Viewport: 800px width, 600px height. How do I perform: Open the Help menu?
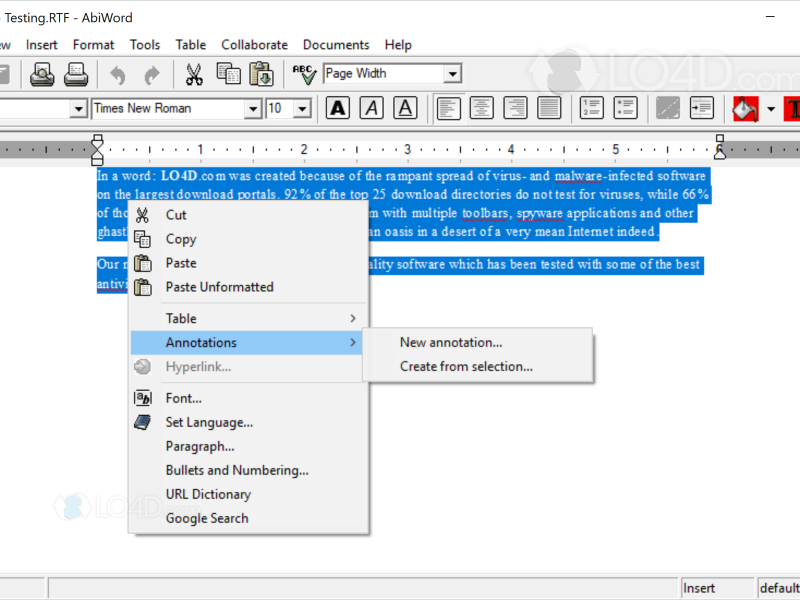point(398,45)
